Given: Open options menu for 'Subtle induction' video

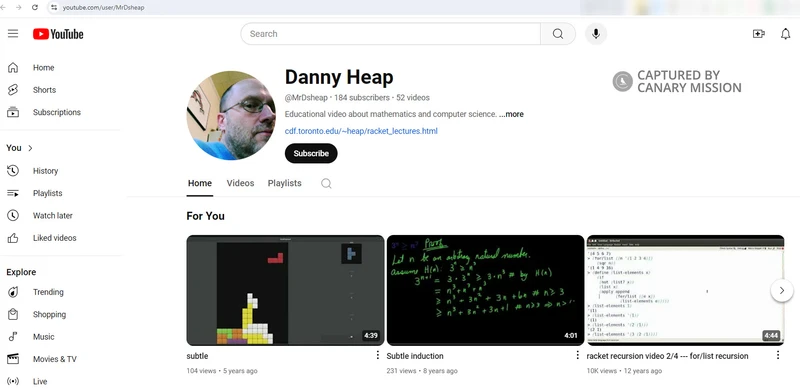Looking at the screenshot, I should click(578, 355).
